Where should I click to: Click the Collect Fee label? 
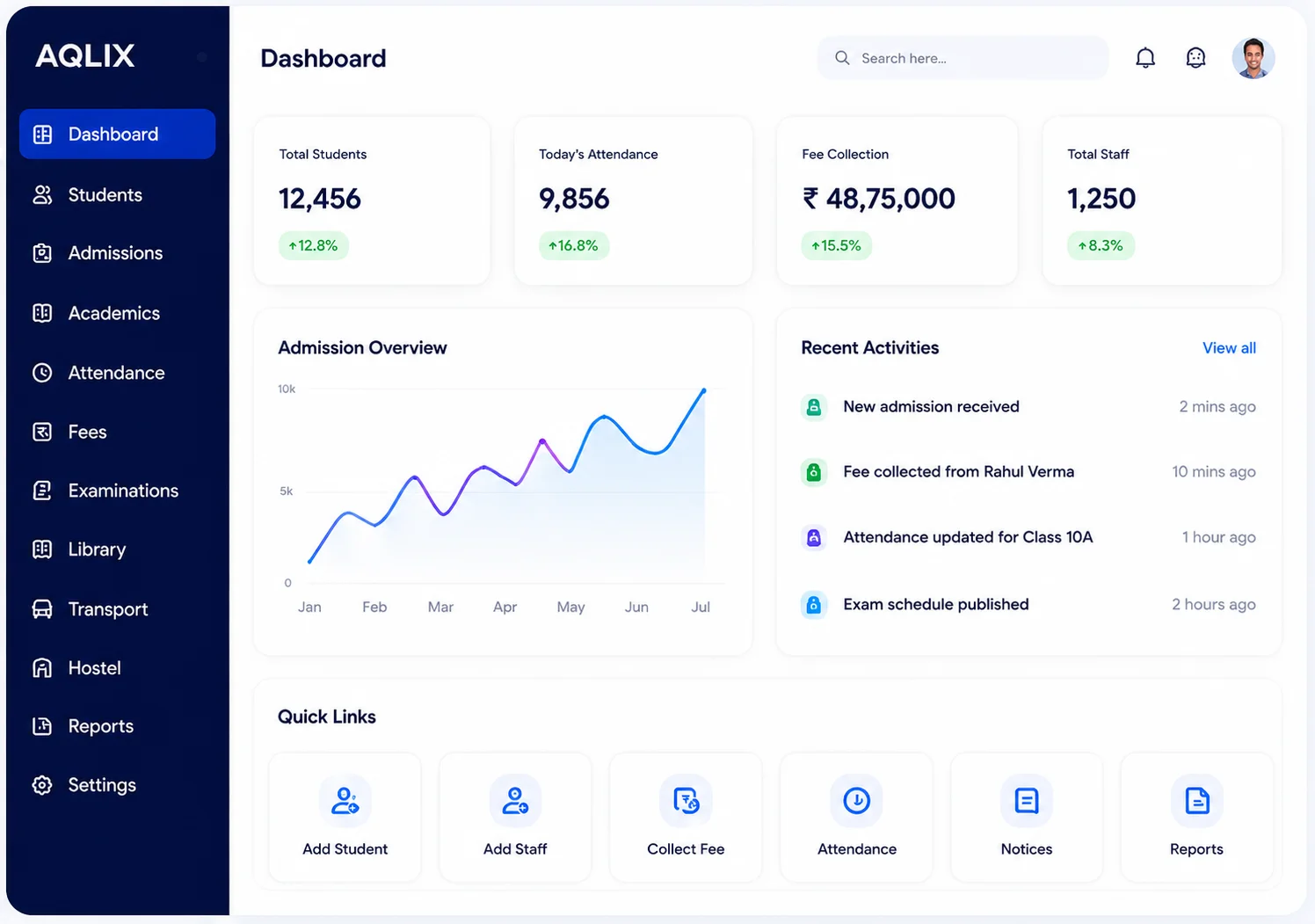686,849
